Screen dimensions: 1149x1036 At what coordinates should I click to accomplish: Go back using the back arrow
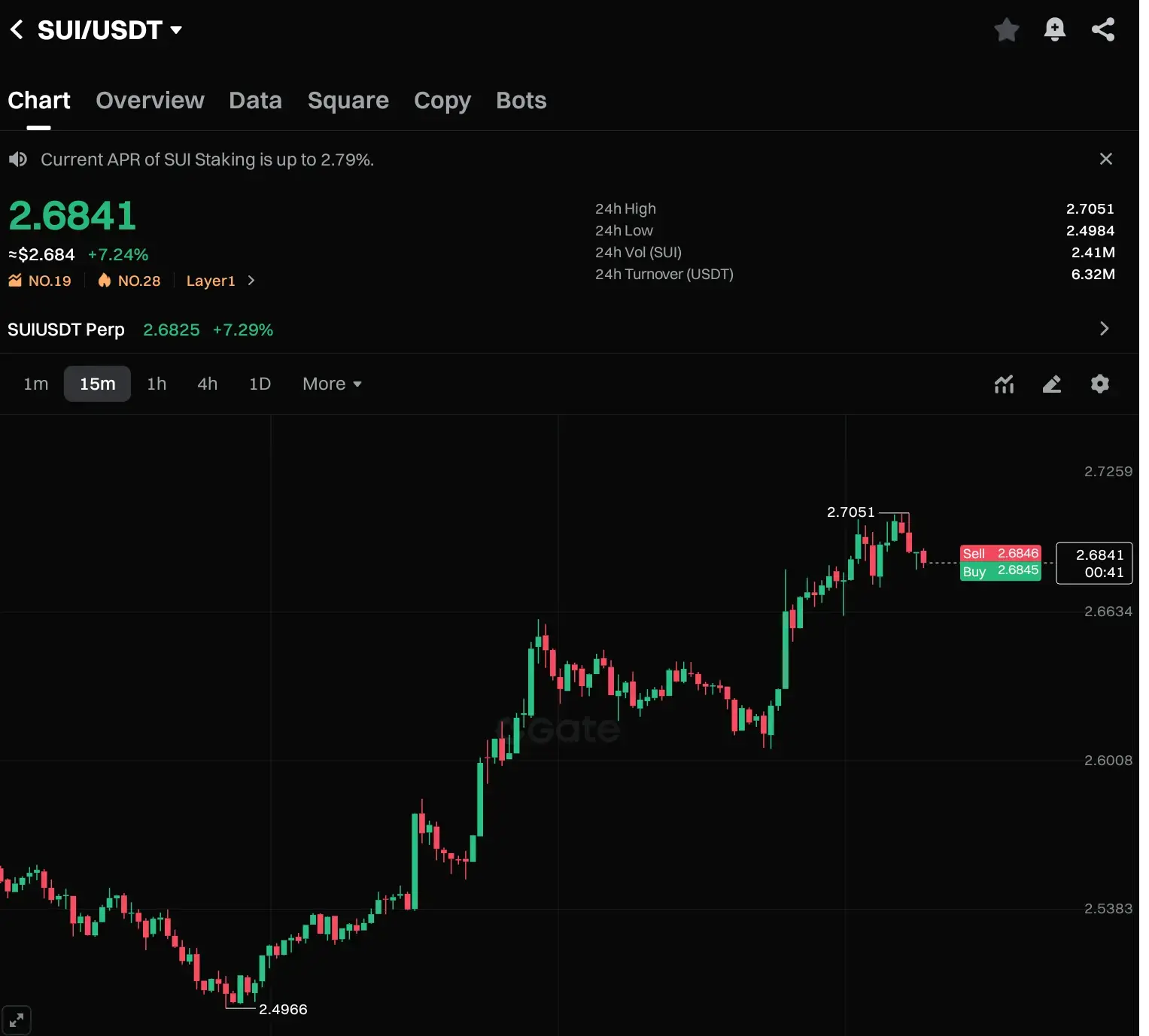pyautogui.click(x=17, y=30)
